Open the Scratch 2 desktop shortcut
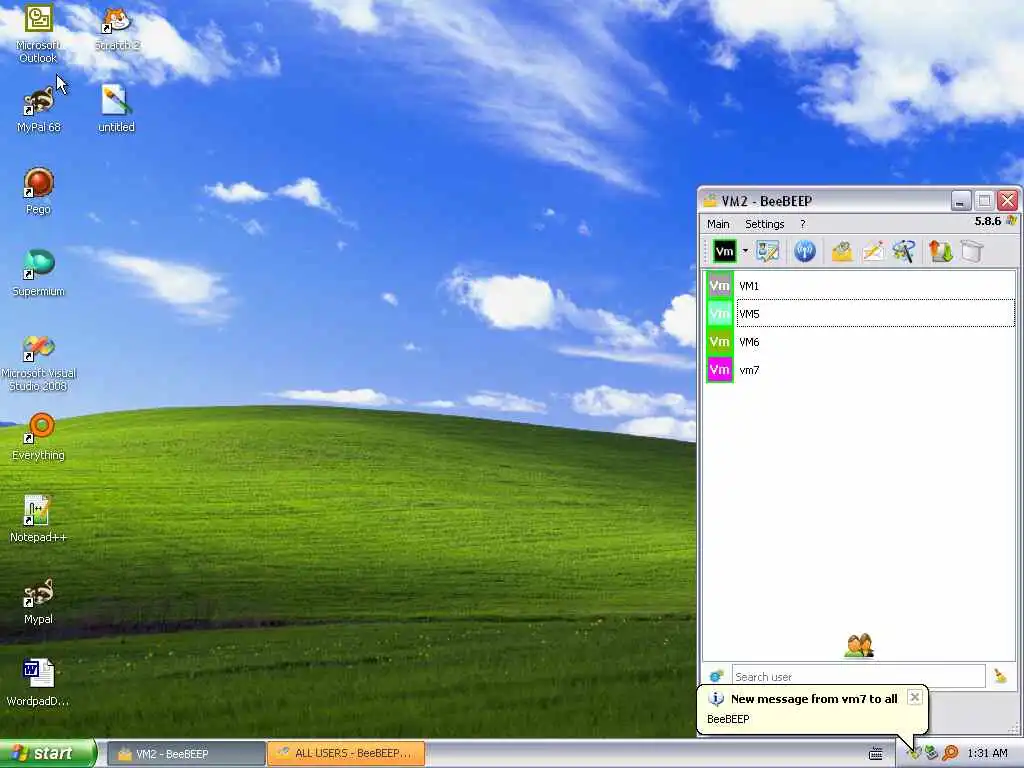Image resolution: width=1024 pixels, height=768 pixels. pyautogui.click(x=117, y=28)
